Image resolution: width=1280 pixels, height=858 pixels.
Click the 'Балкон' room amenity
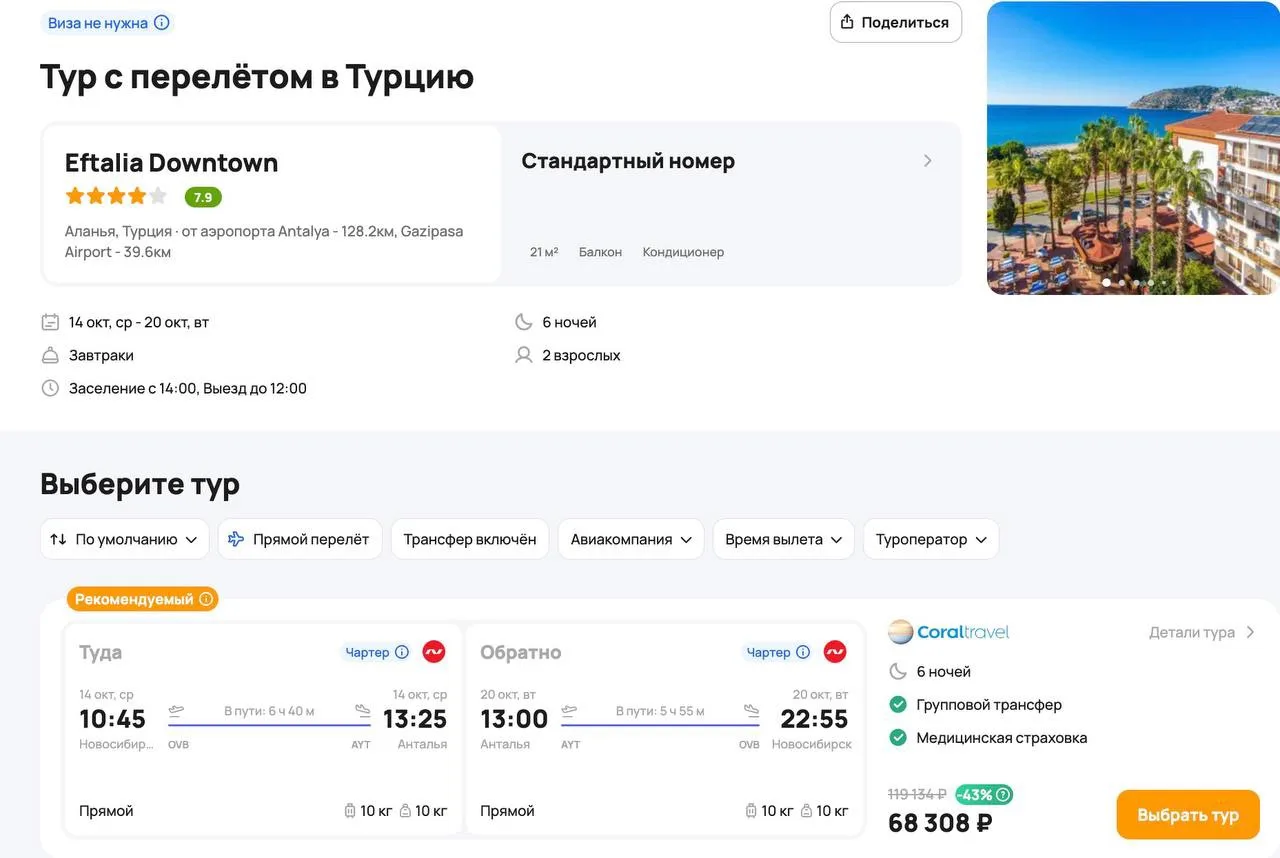tap(600, 252)
